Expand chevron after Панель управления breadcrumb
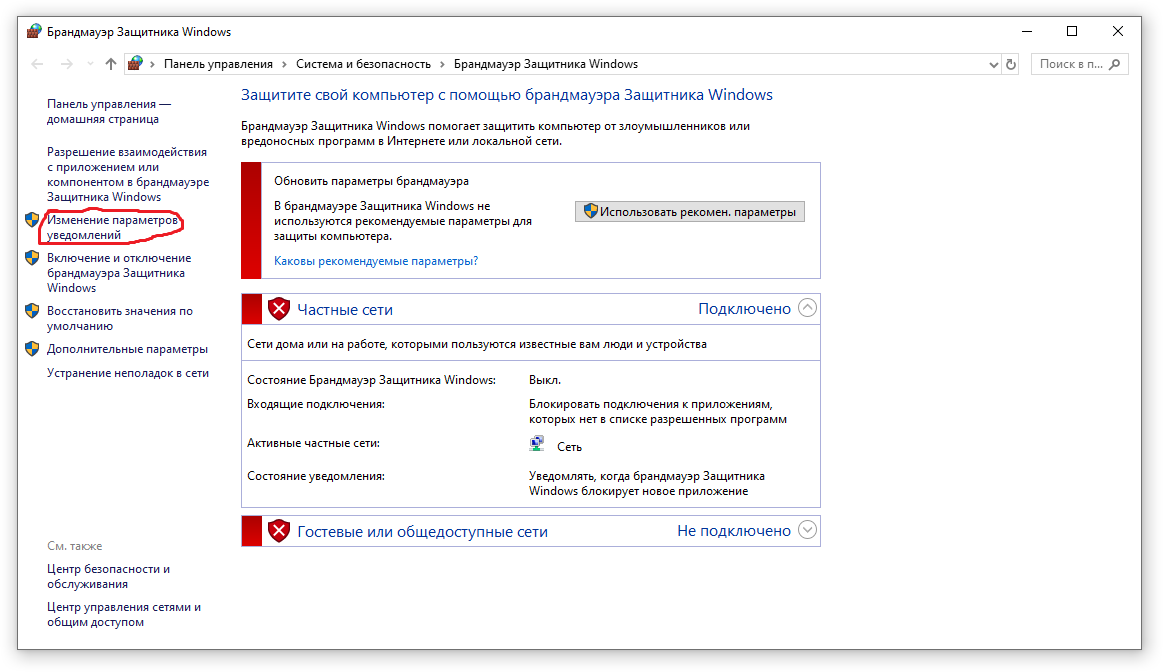This screenshot has height=672, width=1163. click(284, 65)
